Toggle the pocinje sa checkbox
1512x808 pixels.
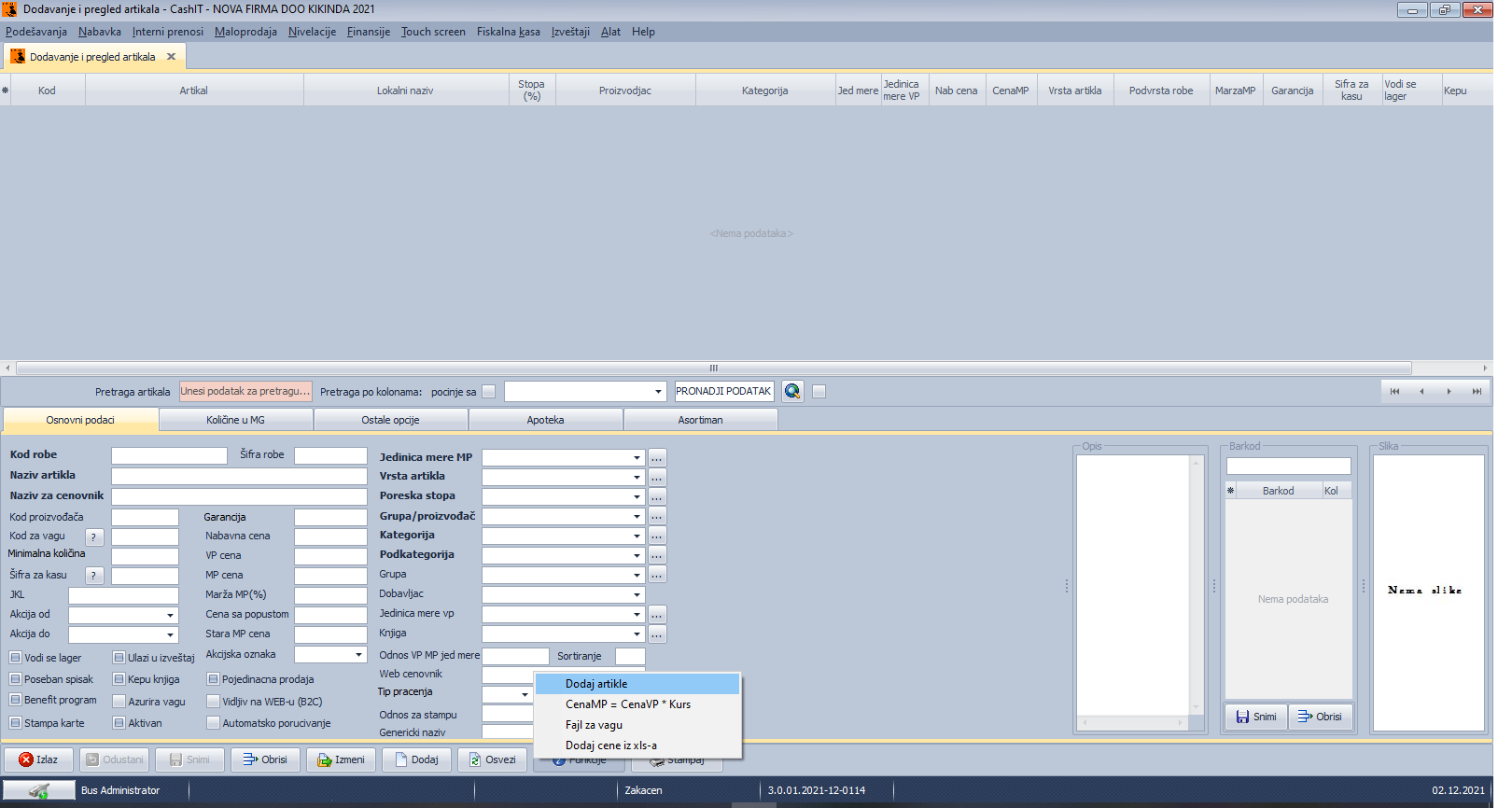(488, 392)
